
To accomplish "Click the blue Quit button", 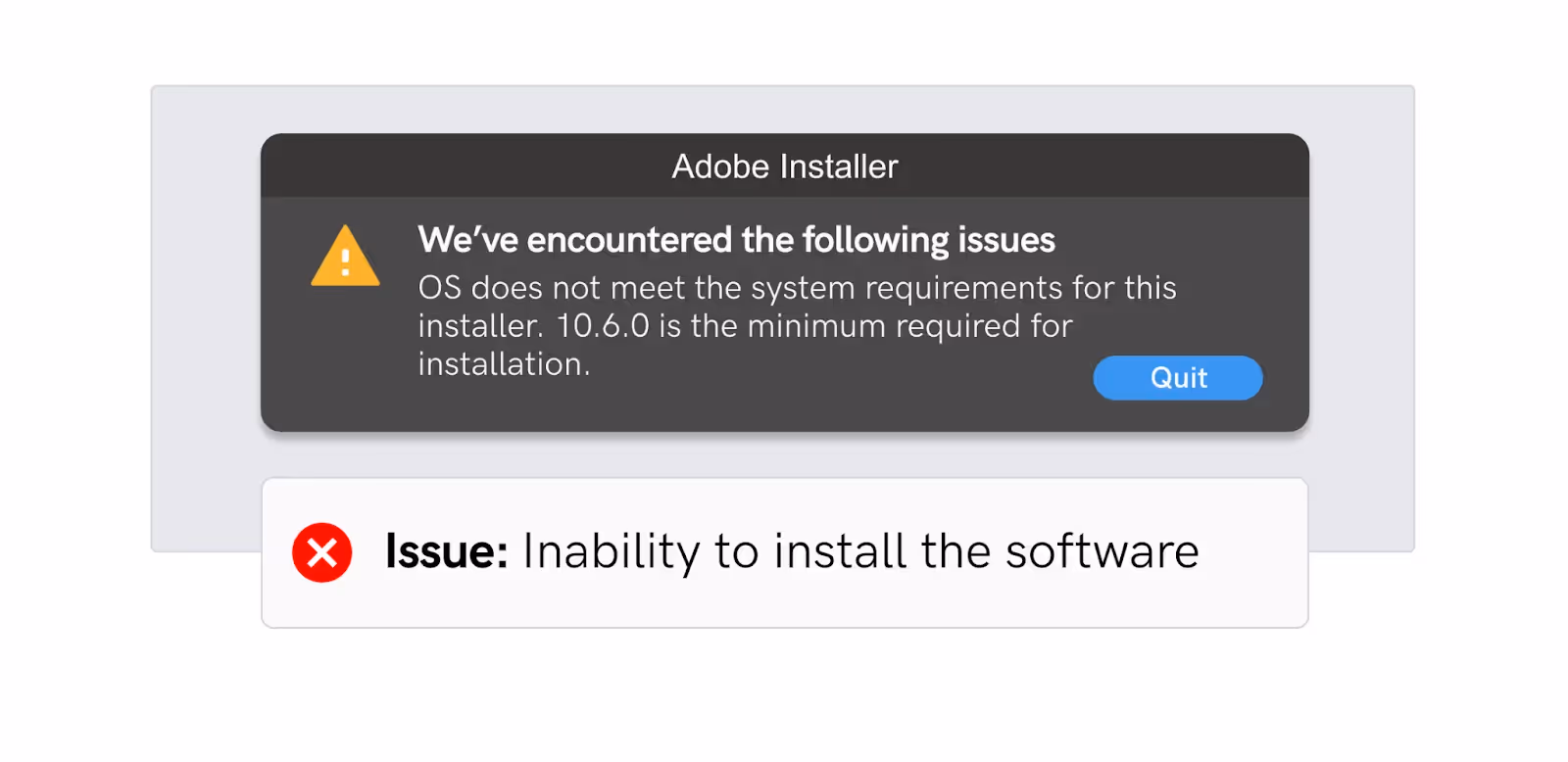I will pos(1177,378).
